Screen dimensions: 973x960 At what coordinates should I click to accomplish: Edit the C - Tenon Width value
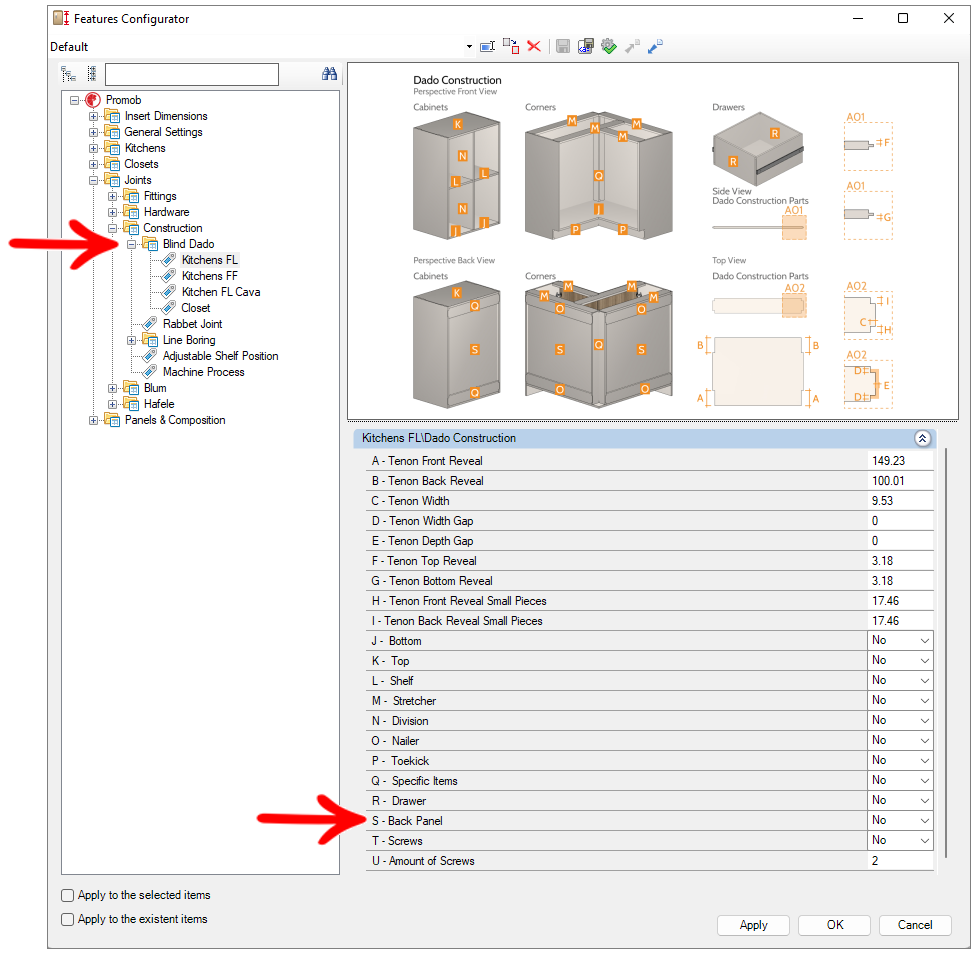(900, 501)
